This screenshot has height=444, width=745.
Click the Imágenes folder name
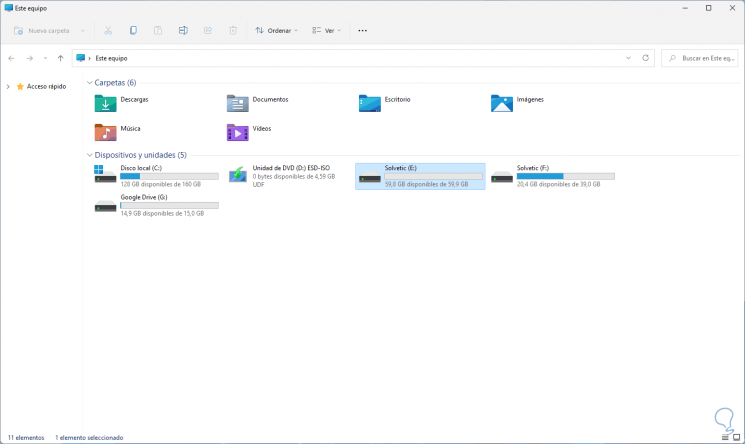tap(530, 99)
